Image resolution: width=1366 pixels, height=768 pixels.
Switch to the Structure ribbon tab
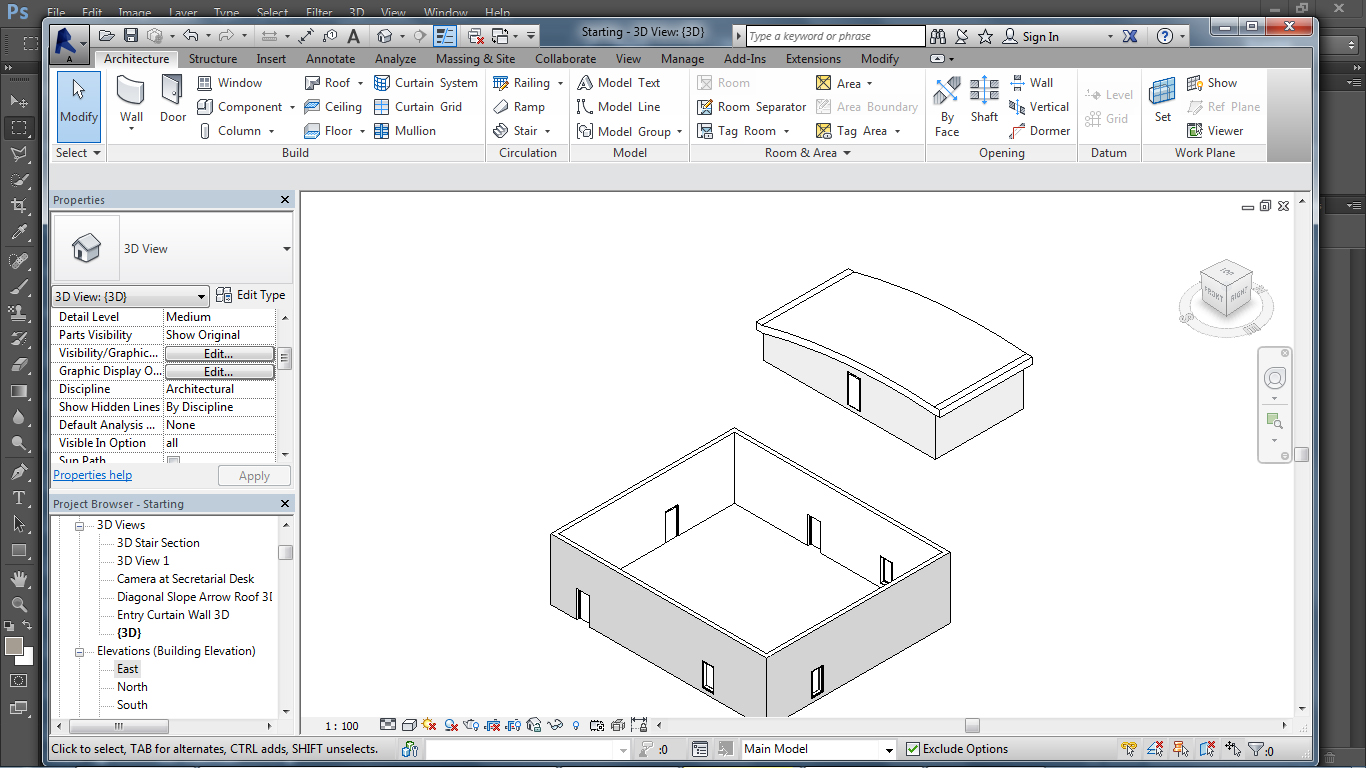coord(213,59)
